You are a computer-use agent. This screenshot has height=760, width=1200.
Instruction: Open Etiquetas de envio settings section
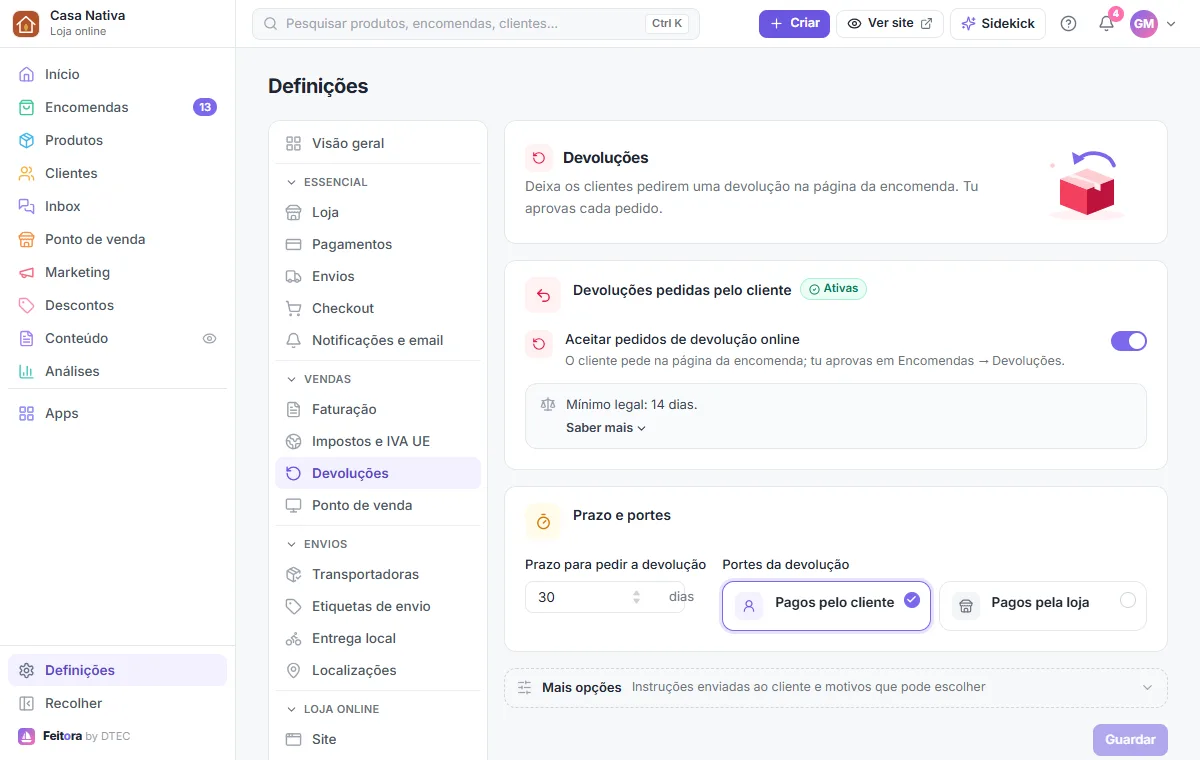click(x=378, y=606)
